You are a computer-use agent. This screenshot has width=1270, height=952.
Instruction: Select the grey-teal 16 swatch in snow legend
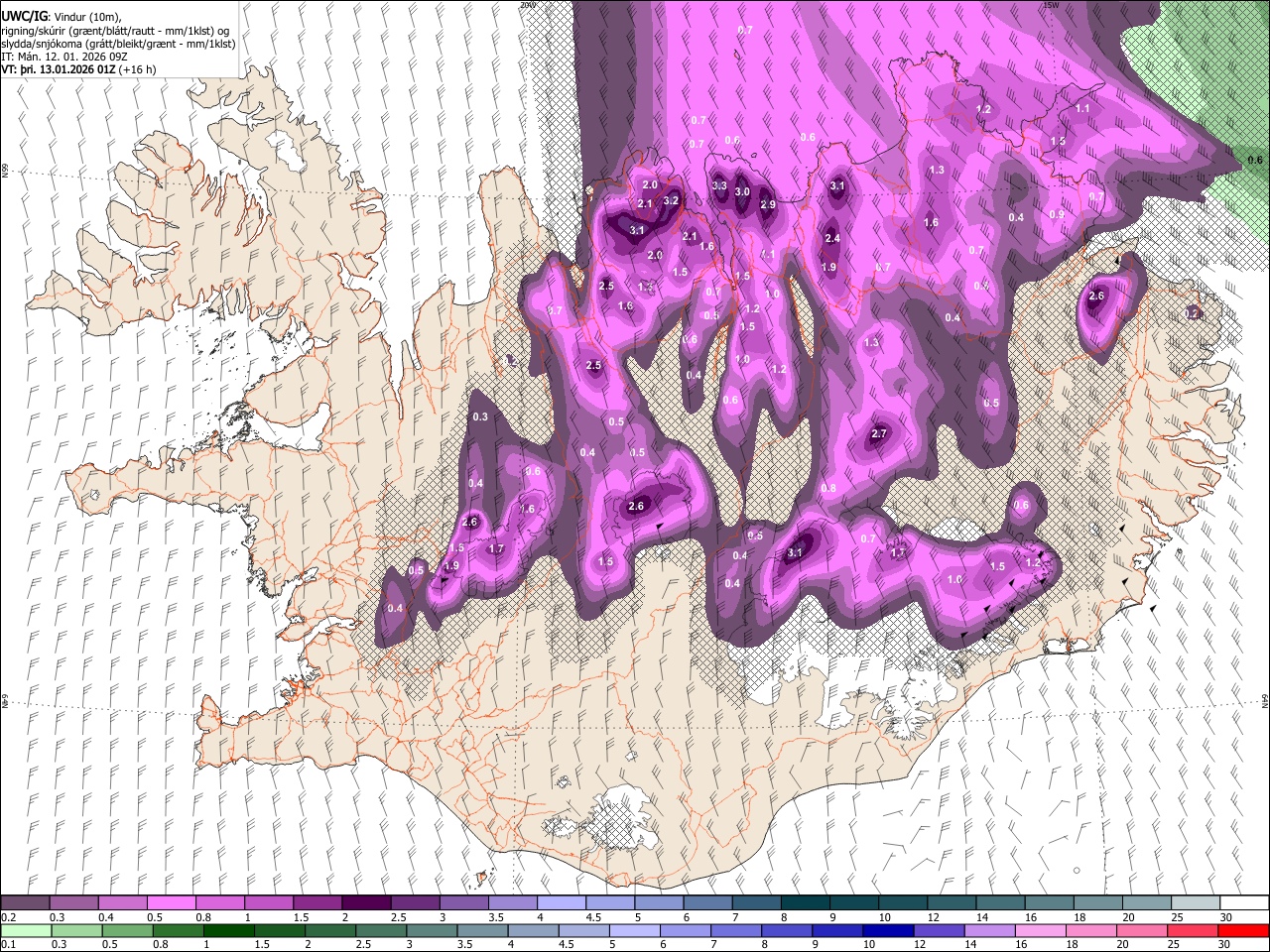point(1050,903)
